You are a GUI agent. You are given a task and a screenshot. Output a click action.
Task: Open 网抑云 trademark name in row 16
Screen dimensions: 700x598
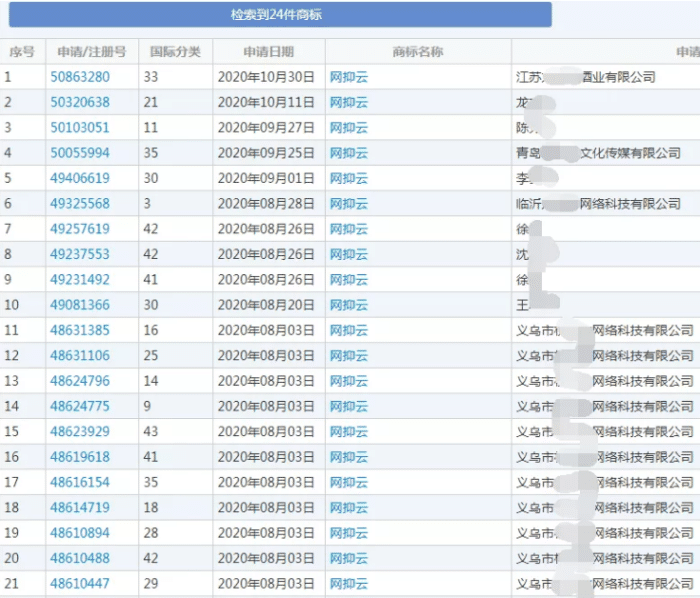click(349, 457)
